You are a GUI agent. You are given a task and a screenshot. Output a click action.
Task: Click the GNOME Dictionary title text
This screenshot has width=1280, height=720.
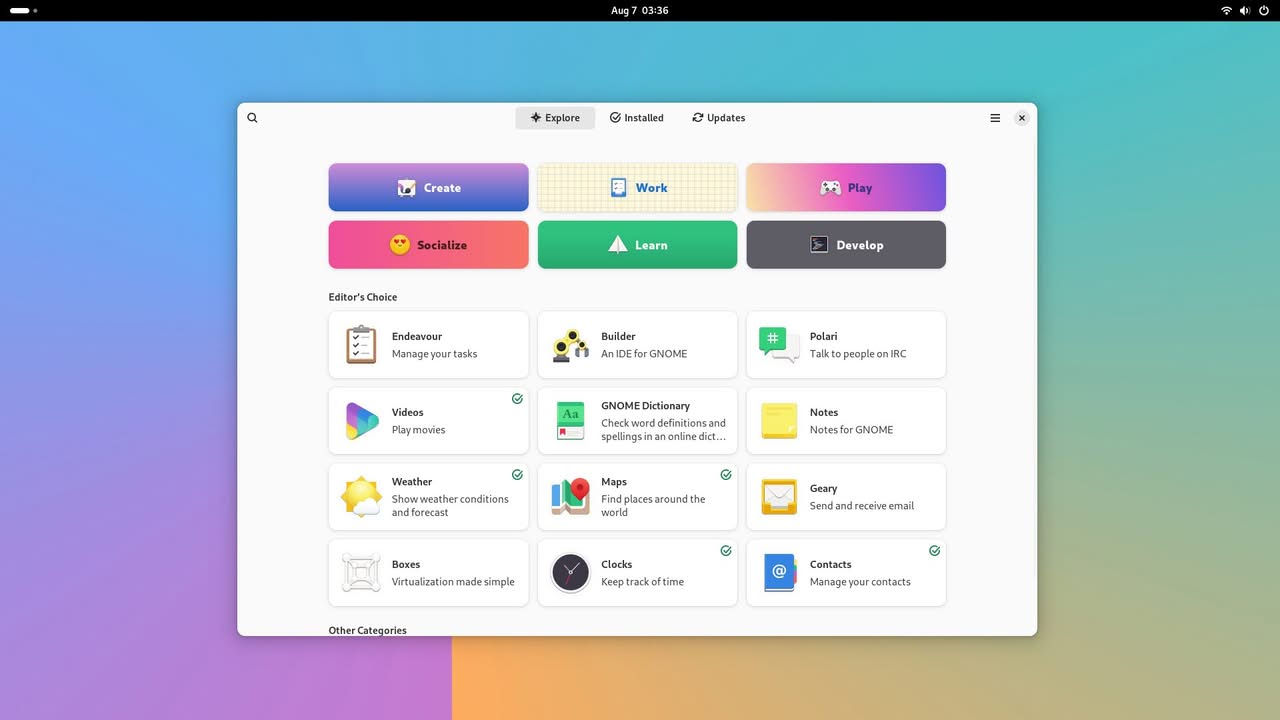(646, 406)
